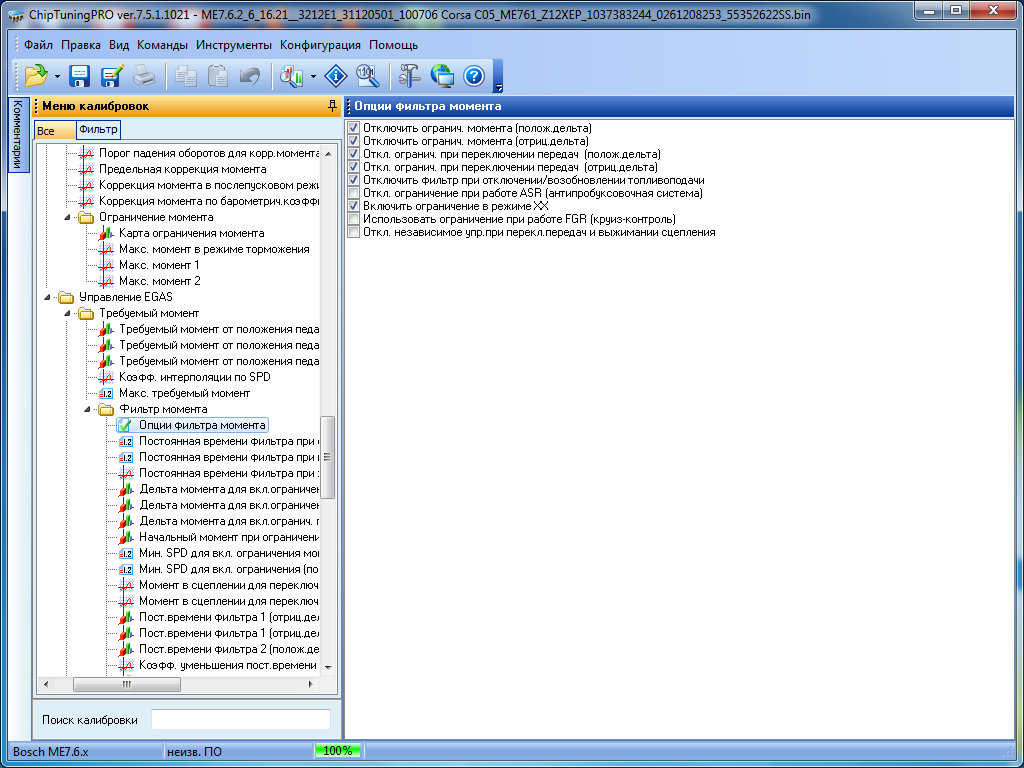Click the open file folder icon
Image resolution: width=1024 pixels, height=768 pixels.
tap(36, 76)
